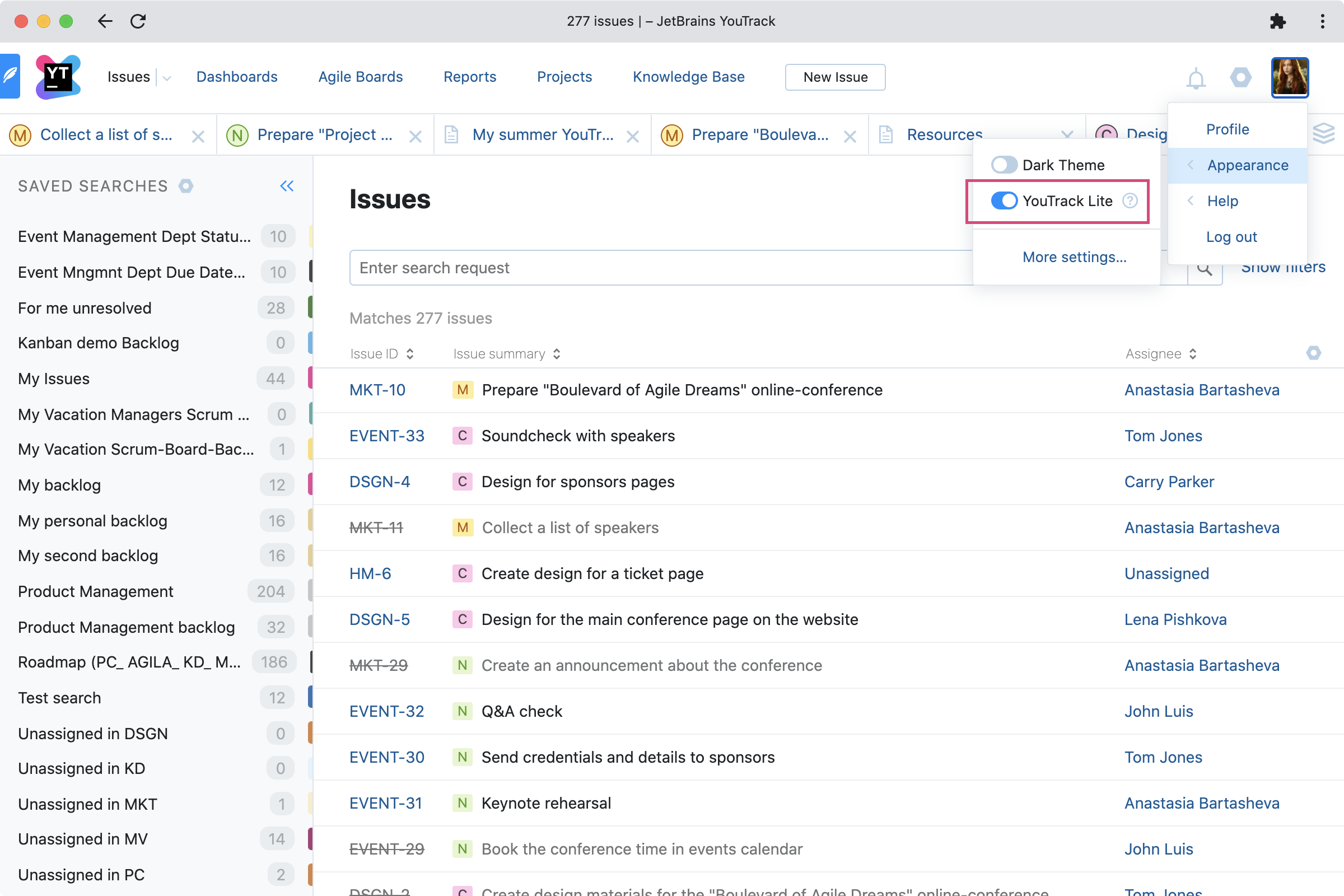The image size is (1344, 896).
Task: Go to Projects in navigation
Action: (x=564, y=77)
